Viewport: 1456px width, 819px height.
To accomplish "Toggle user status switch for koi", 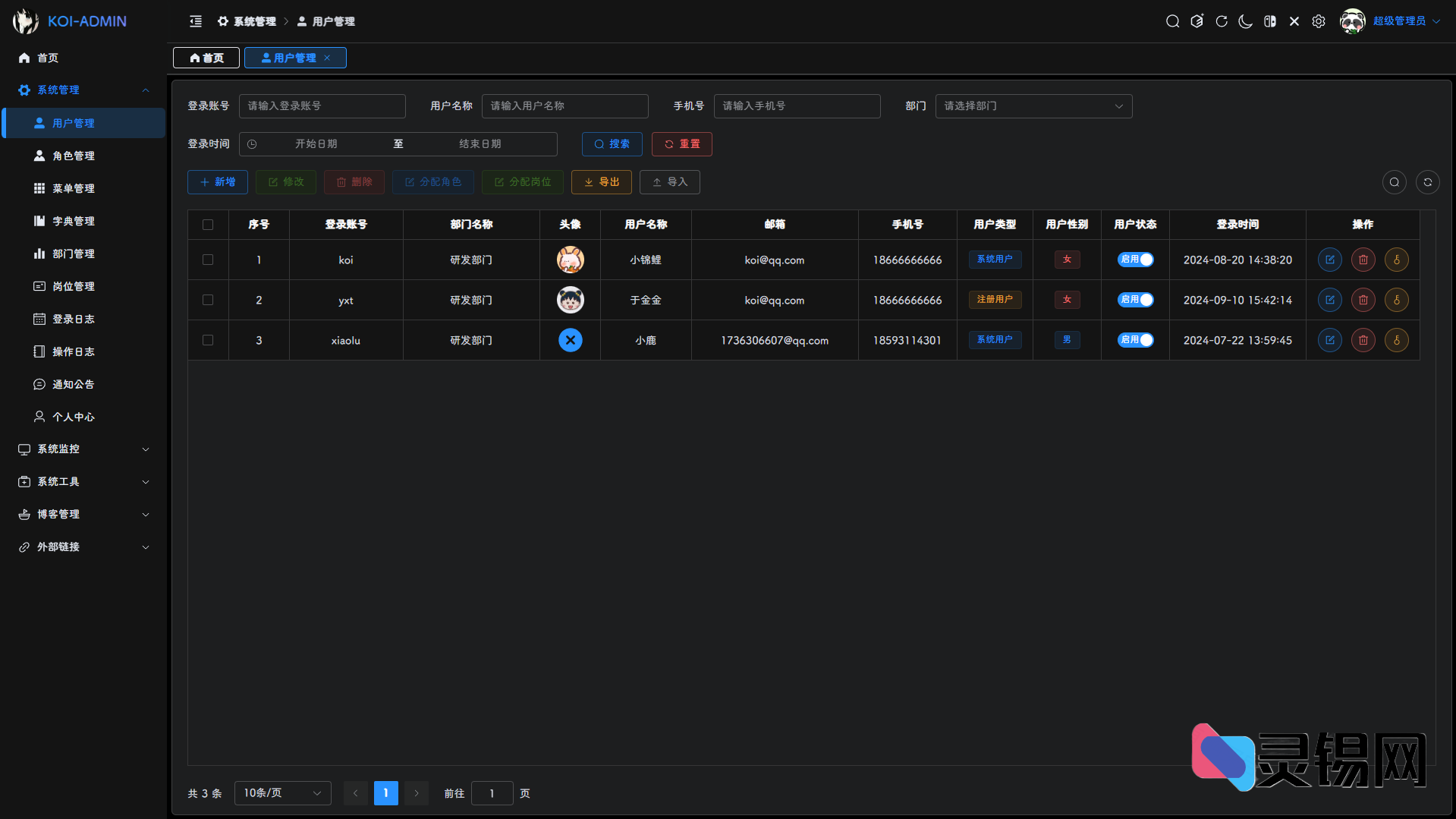I will click(x=1135, y=260).
